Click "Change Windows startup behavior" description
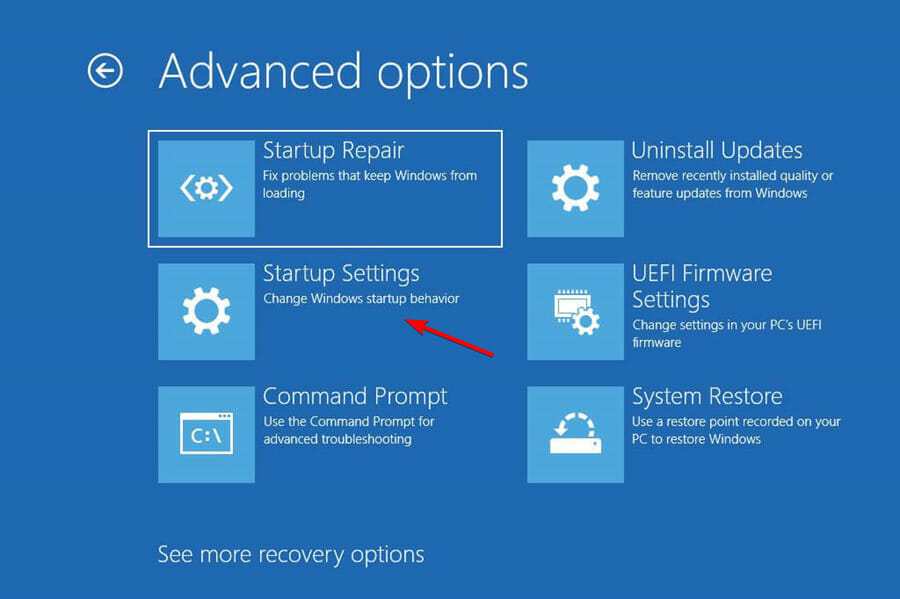 click(361, 298)
